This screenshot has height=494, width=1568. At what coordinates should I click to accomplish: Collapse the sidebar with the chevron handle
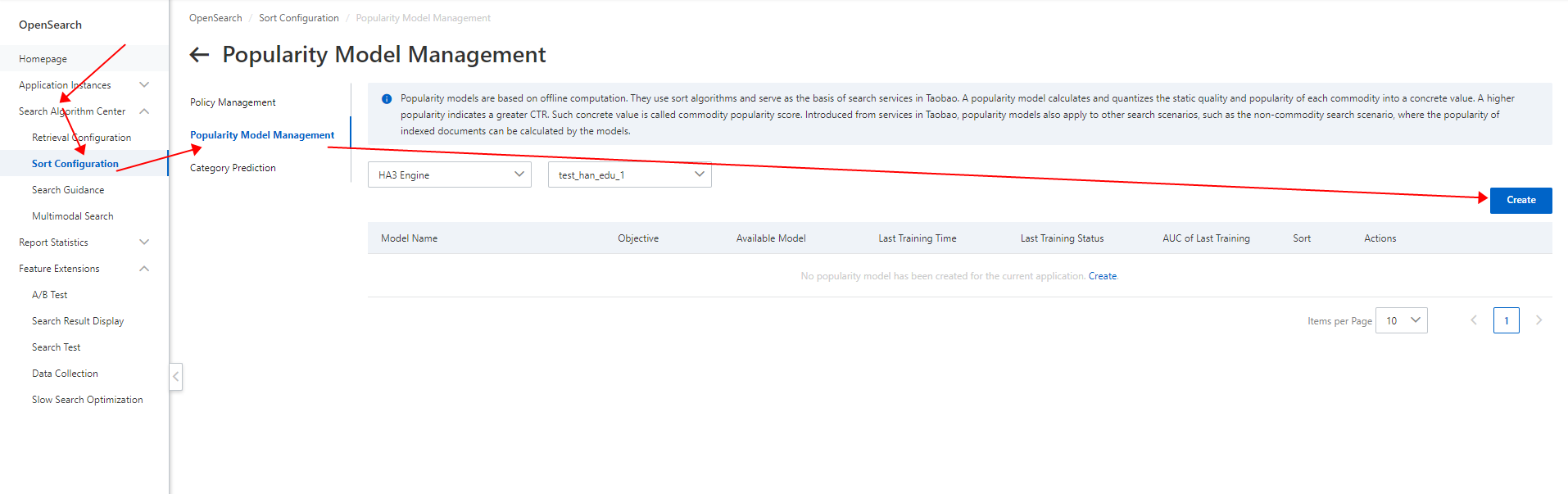(175, 377)
